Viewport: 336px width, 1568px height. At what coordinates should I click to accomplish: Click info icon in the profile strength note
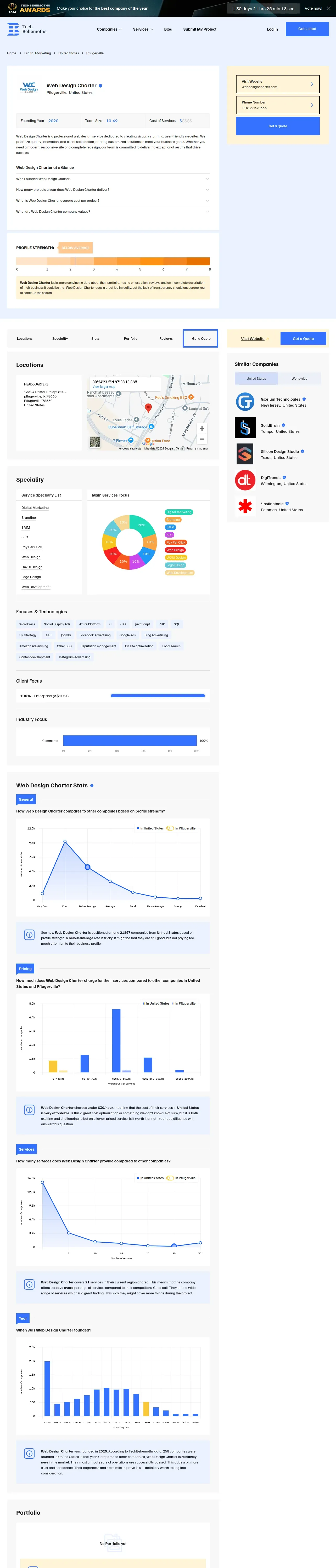coord(29,935)
